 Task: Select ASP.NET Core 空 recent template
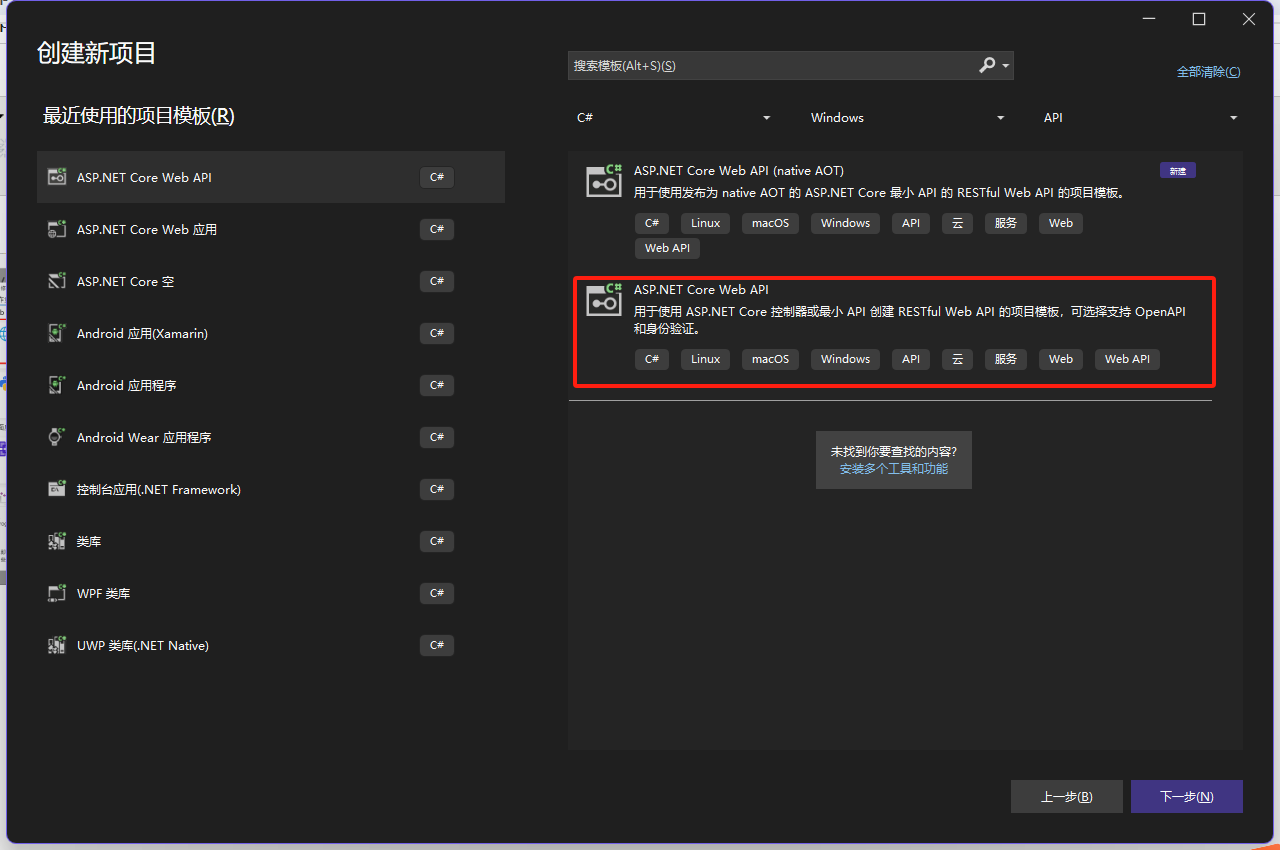point(271,281)
